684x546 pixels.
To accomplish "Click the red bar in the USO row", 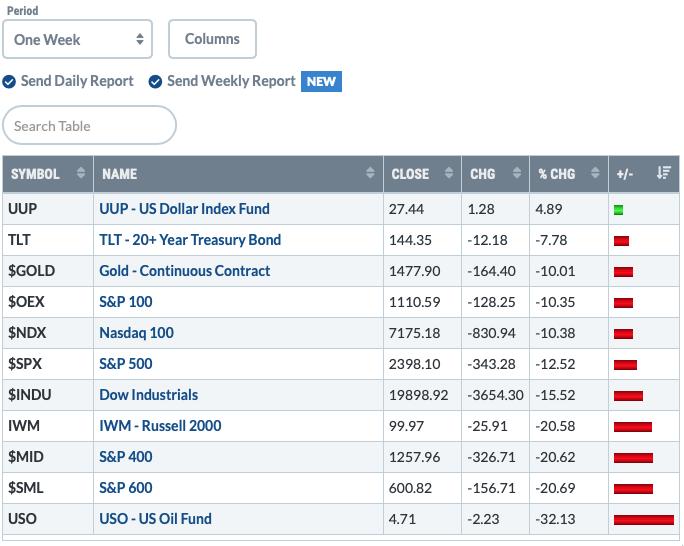I will pyautogui.click(x=643, y=519).
